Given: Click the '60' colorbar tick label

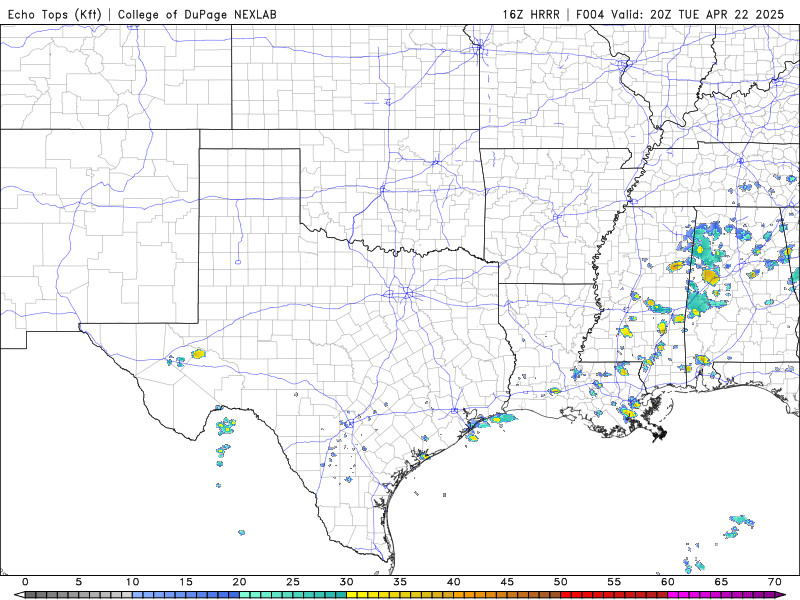Looking at the screenshot, I should (x=668, y=582).
